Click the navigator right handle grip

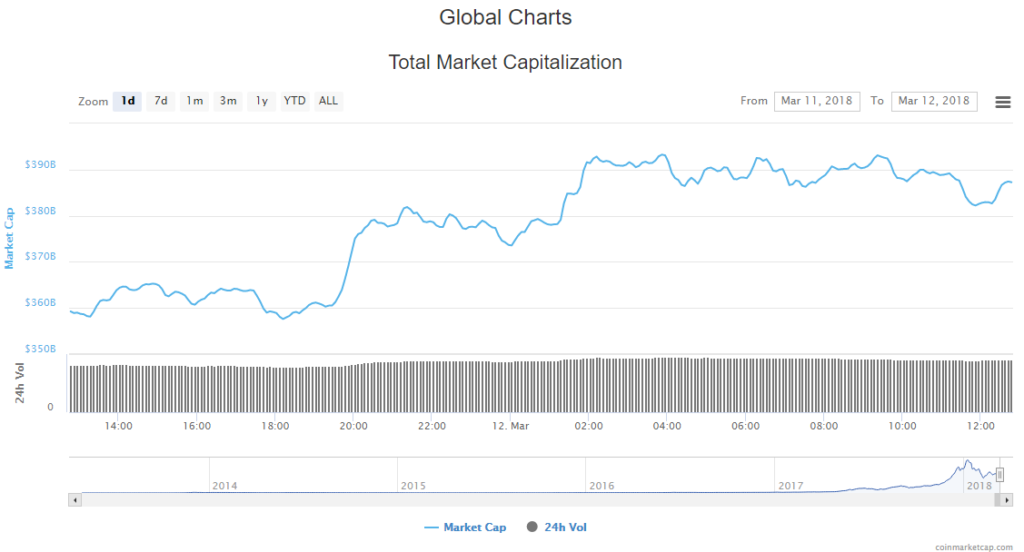(x=999, y=474)
